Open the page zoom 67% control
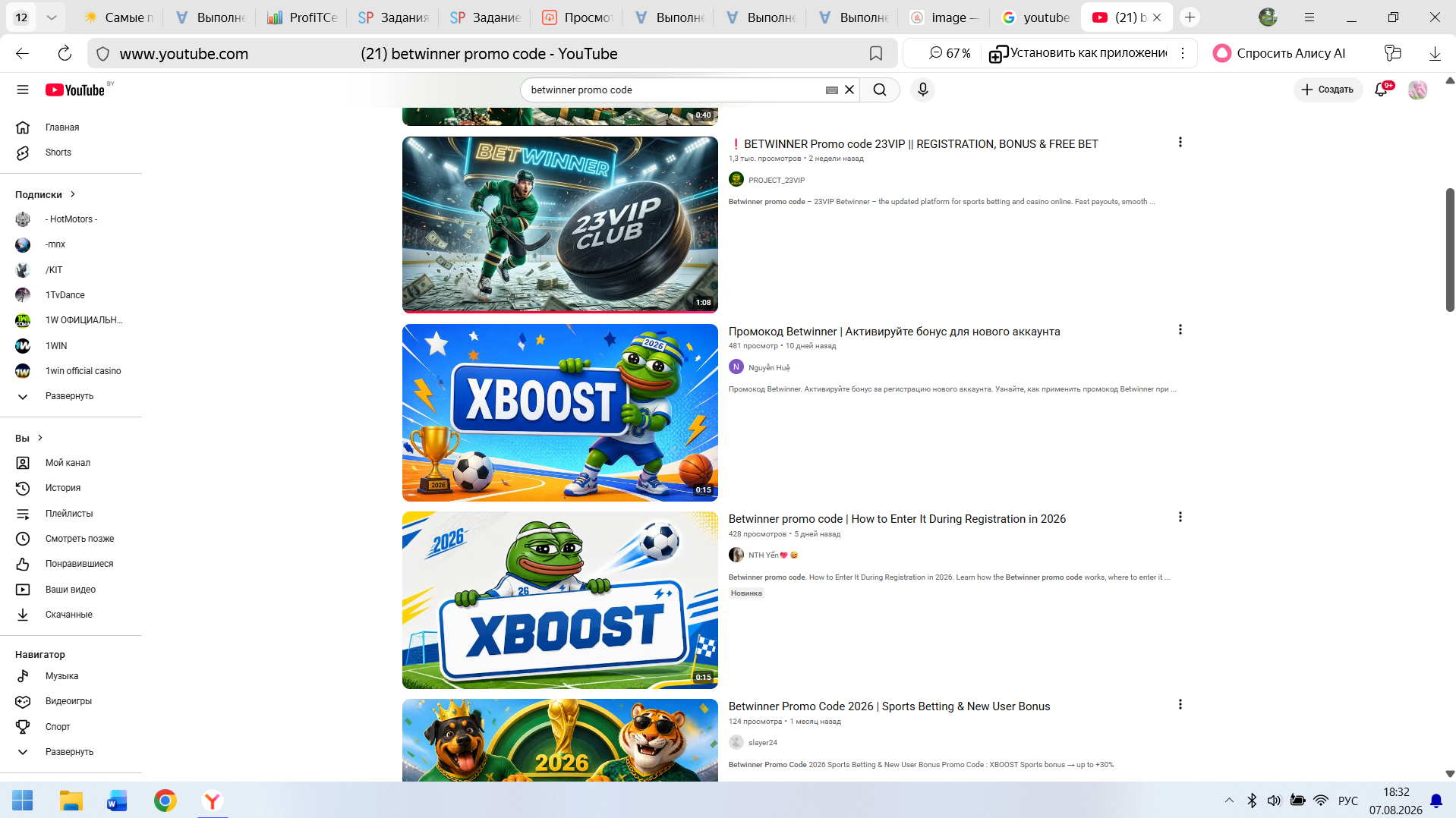The image size is (1456, 818). tap(950, 53)
